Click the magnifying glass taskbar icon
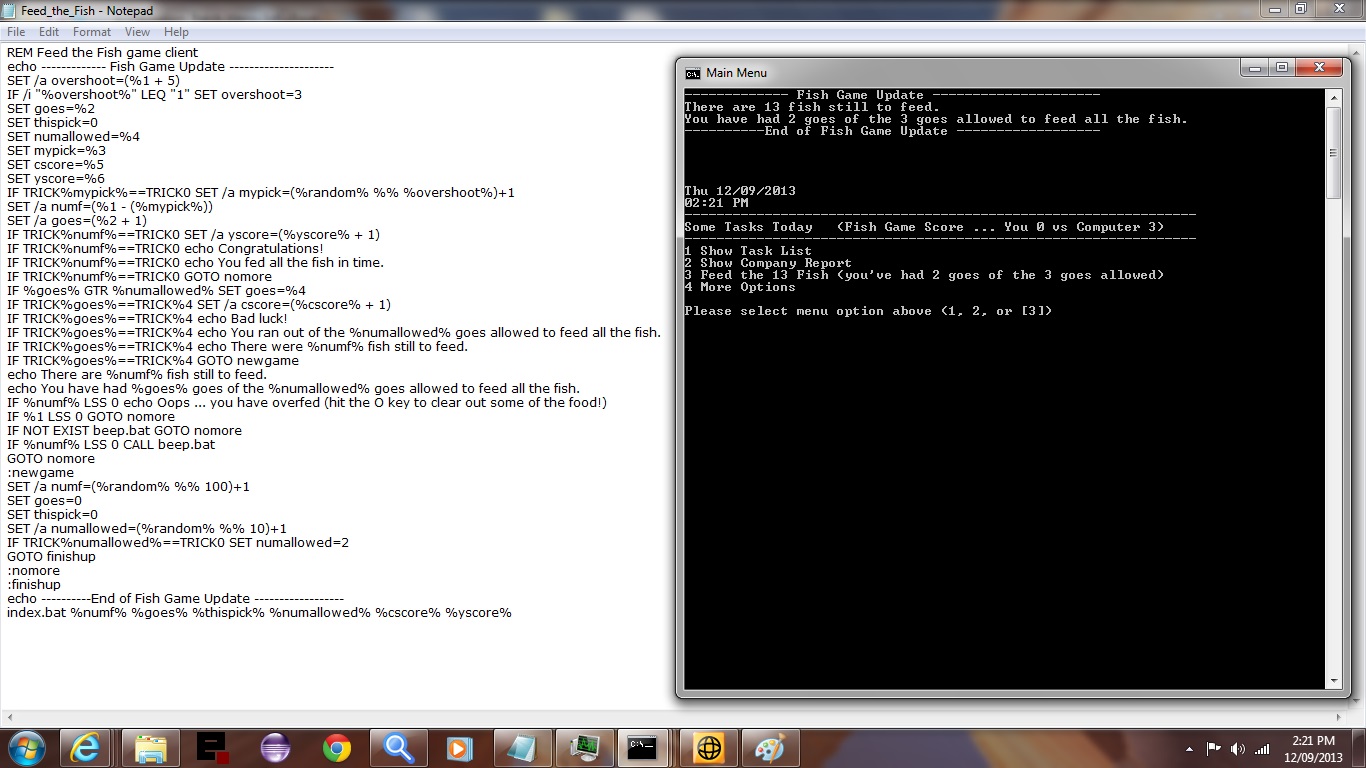1366x768 pixels. (x=398, y=748)
